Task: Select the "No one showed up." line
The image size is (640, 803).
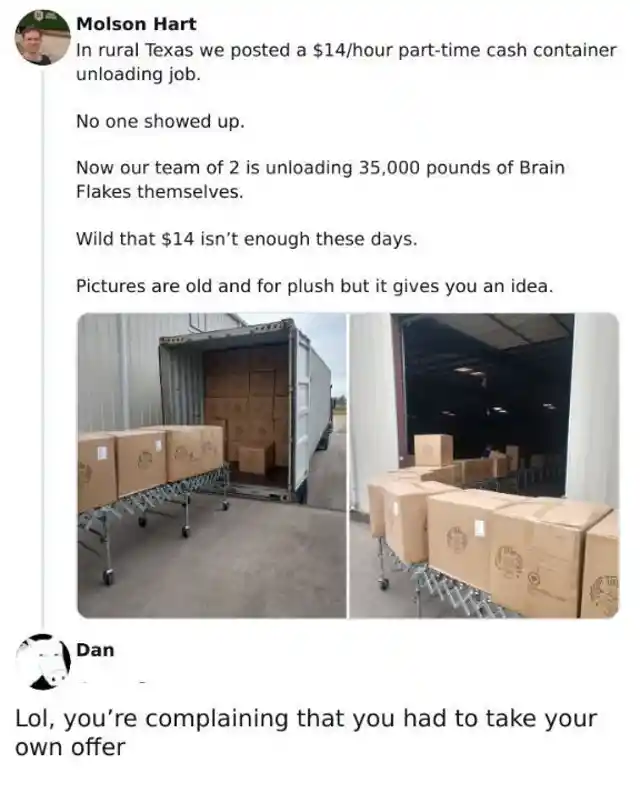Action: pyautogui.click(x=160, y=121)
